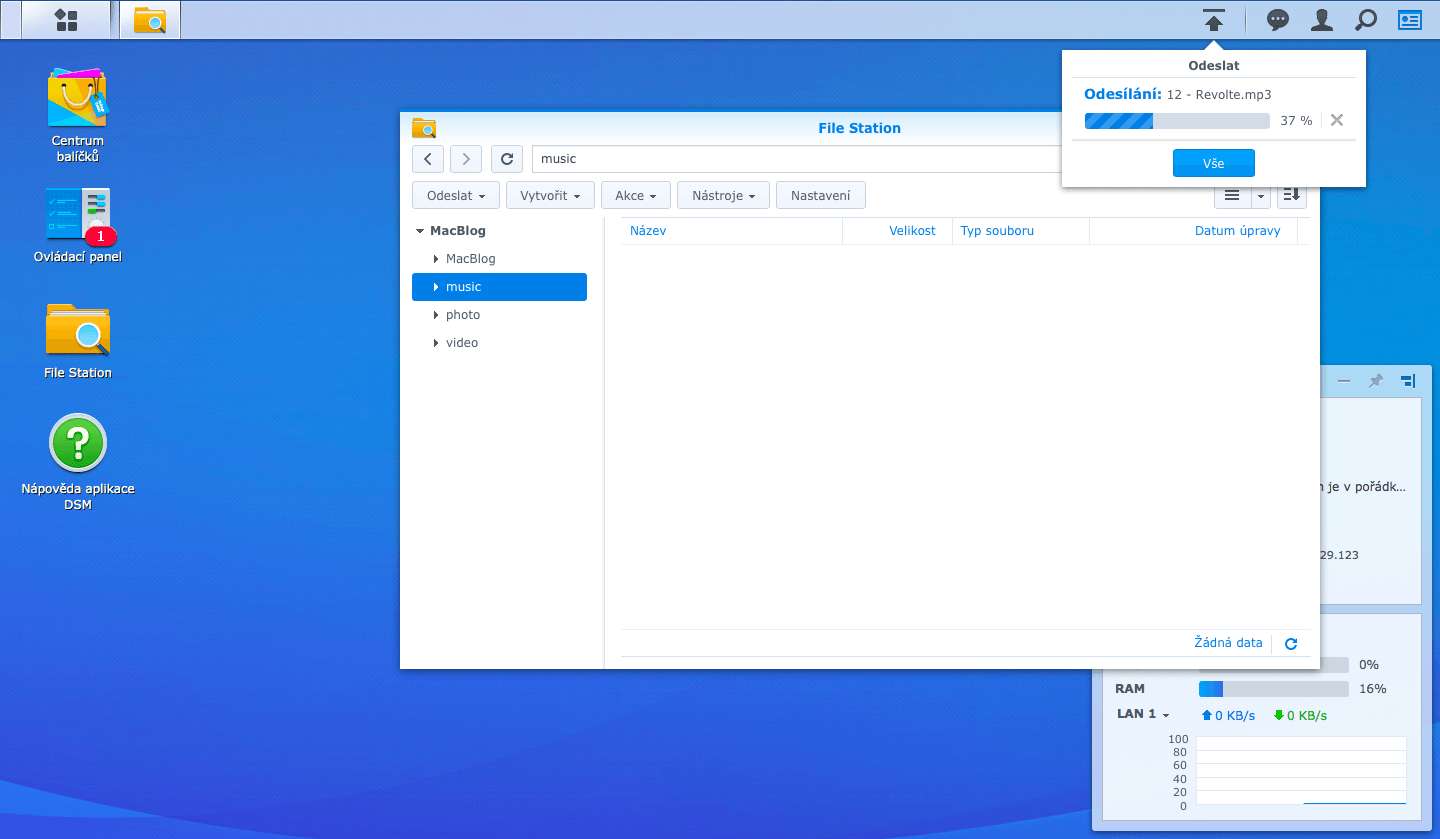
Task: Click the sort order icon in File Station
Action: 1292,195
